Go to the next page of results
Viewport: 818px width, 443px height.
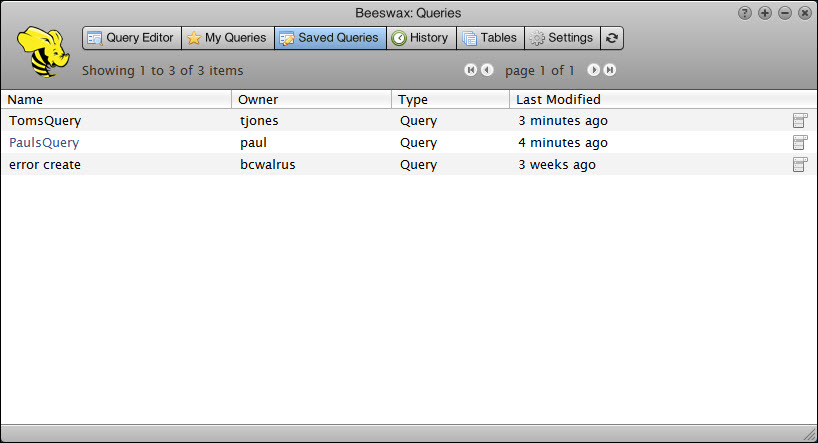click(593, 70)
